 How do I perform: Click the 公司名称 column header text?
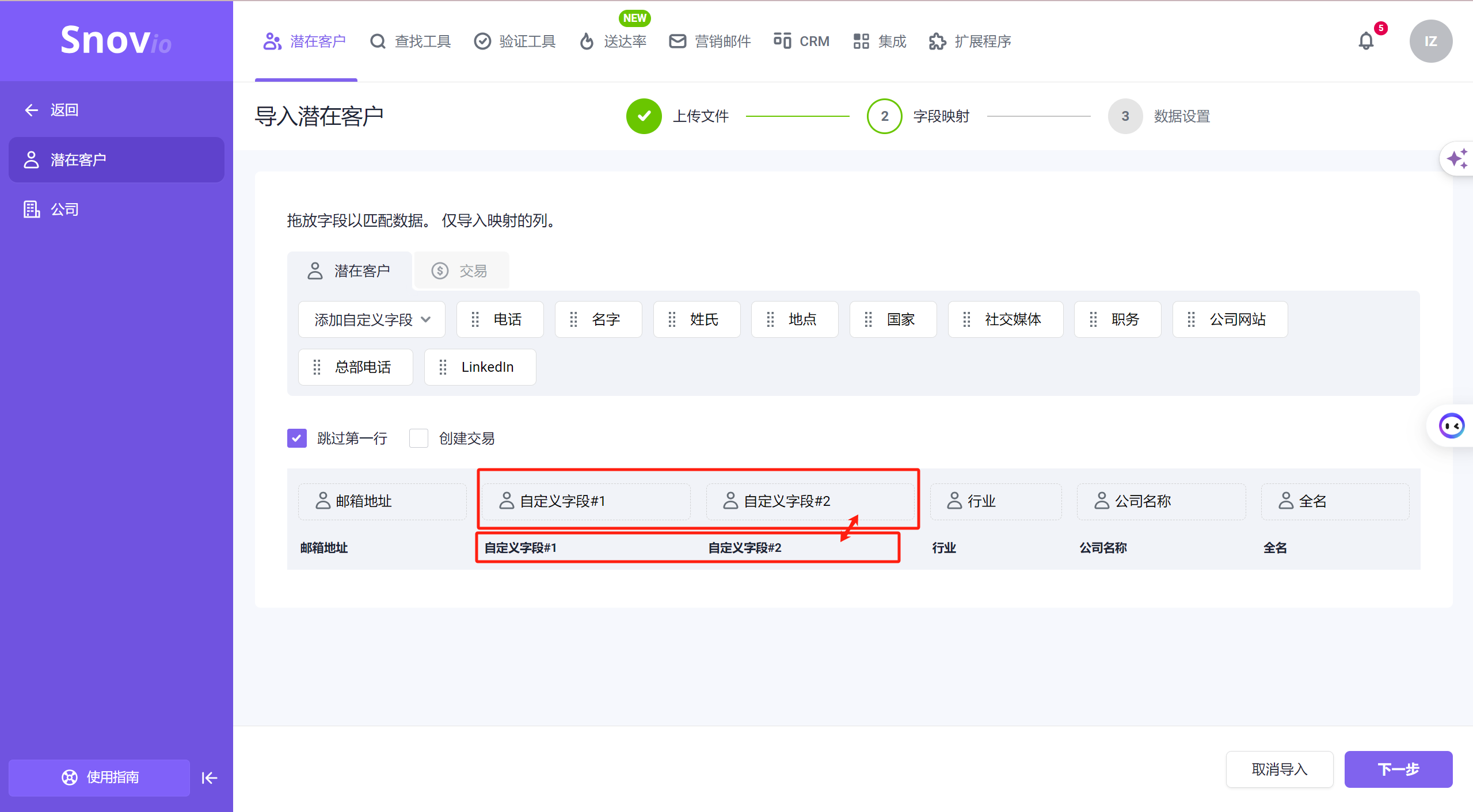tap(1103, 548)
